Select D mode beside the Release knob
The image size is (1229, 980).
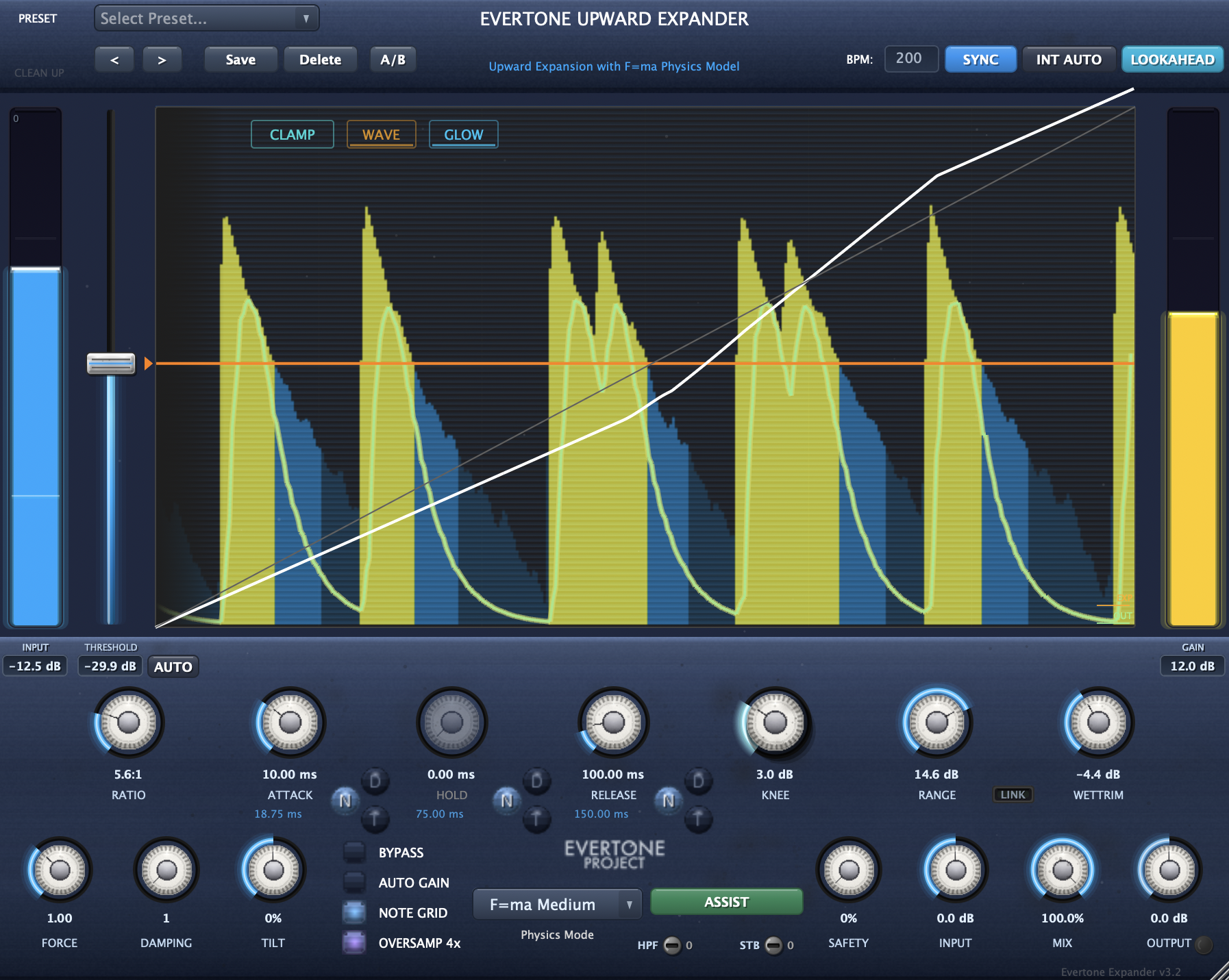[698, 781]
